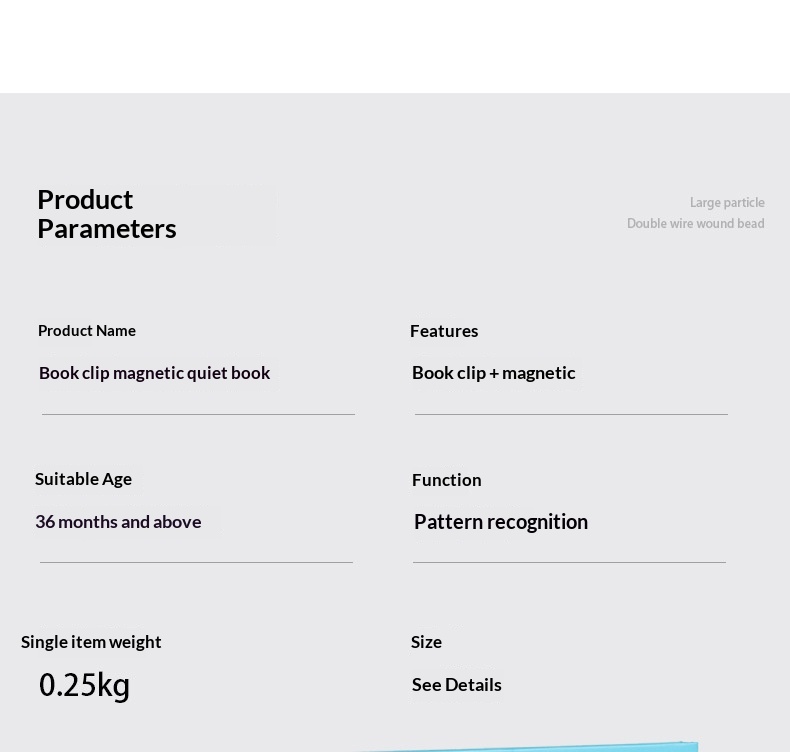Click '36 months and above' text
This screenshot has width=790, height=752.
coord(118,522)
